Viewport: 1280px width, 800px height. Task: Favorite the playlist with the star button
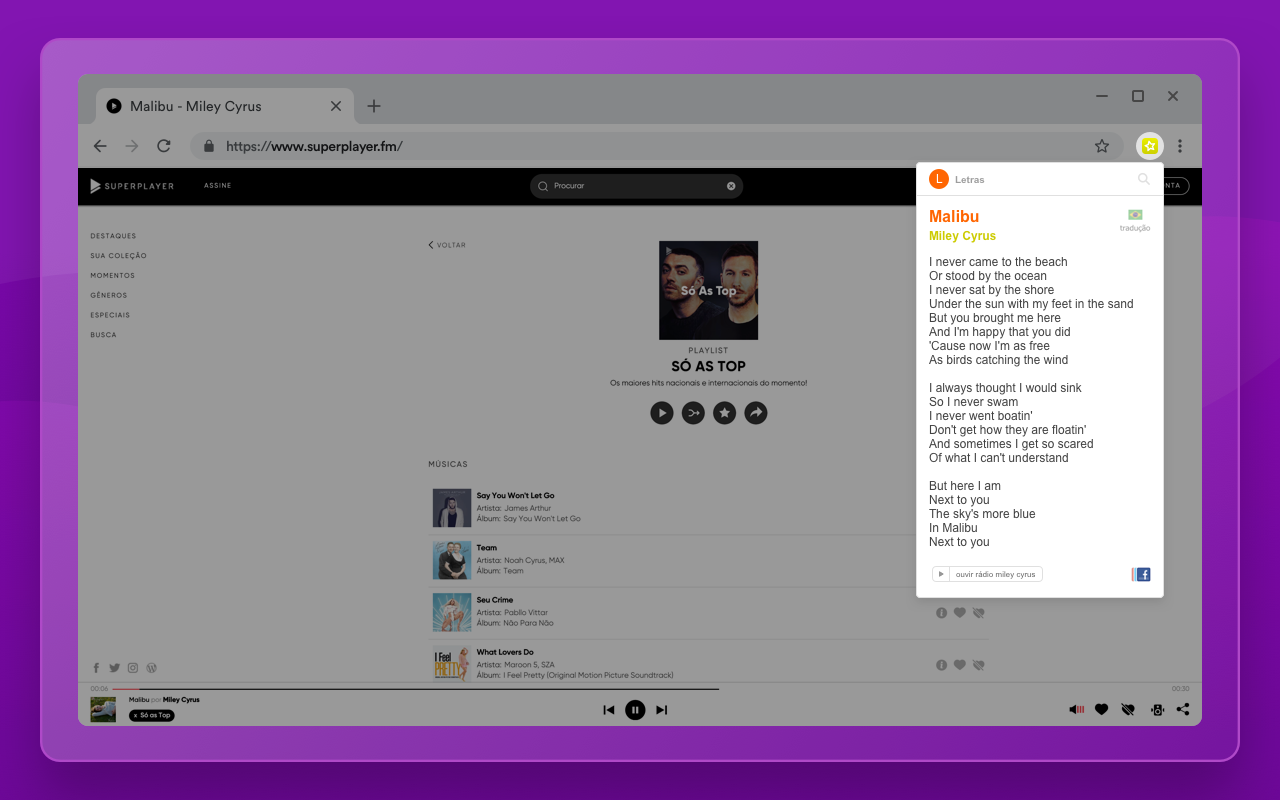[x=725, y=413]
